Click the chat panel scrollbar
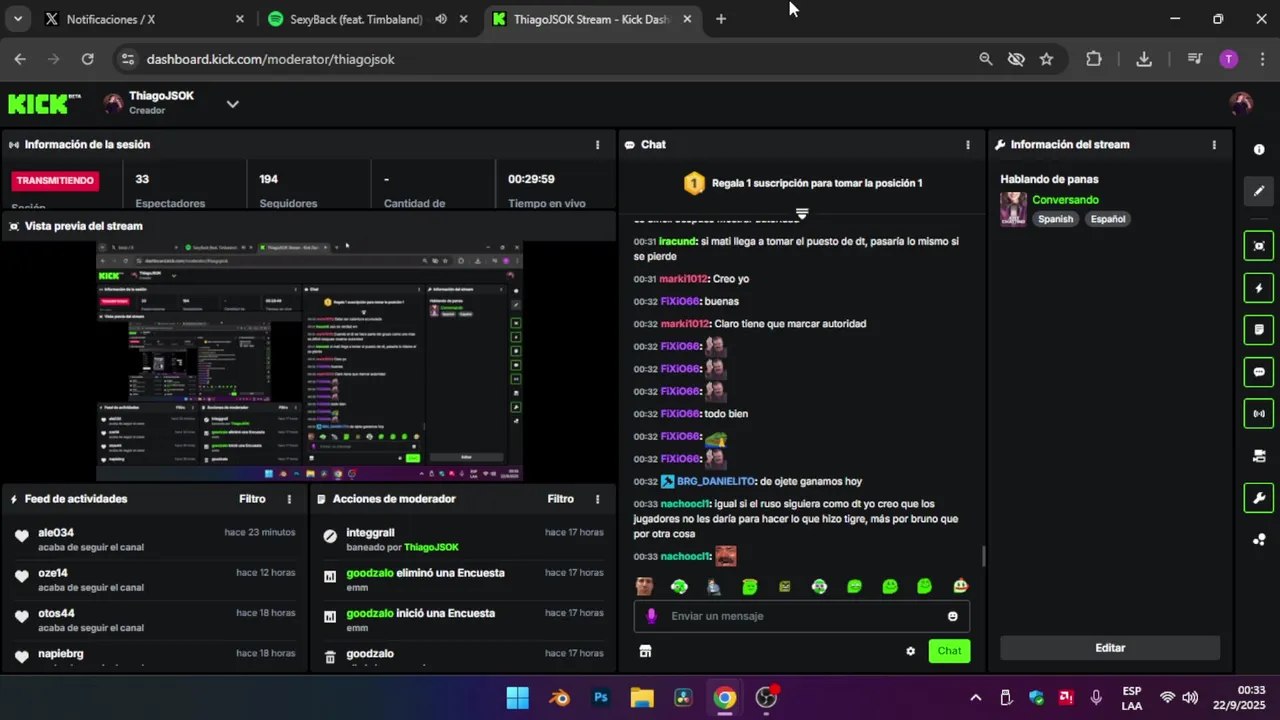 [x=983, y=556]
